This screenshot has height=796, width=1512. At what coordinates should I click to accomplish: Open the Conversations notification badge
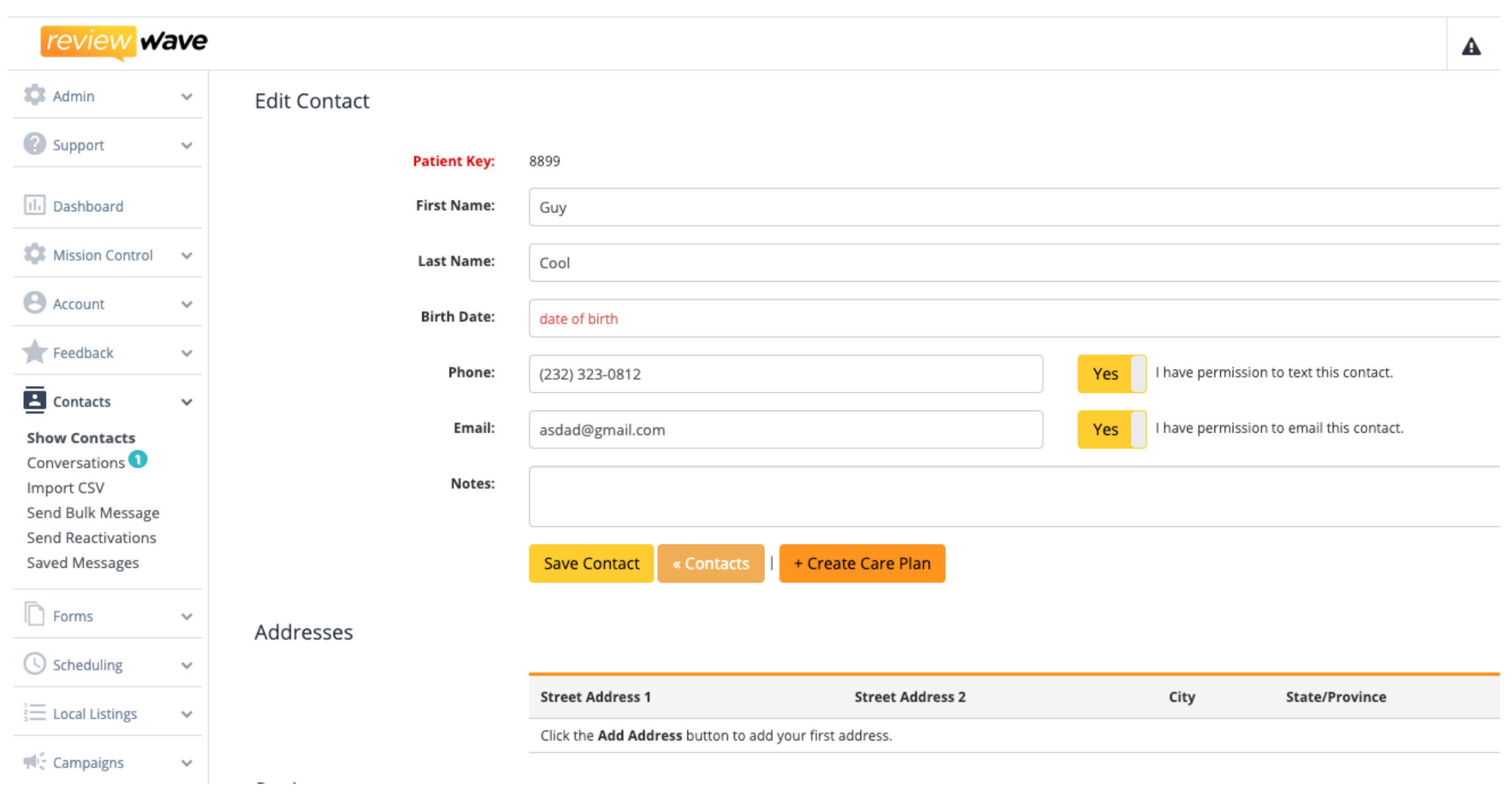click(x=138, y=460)
